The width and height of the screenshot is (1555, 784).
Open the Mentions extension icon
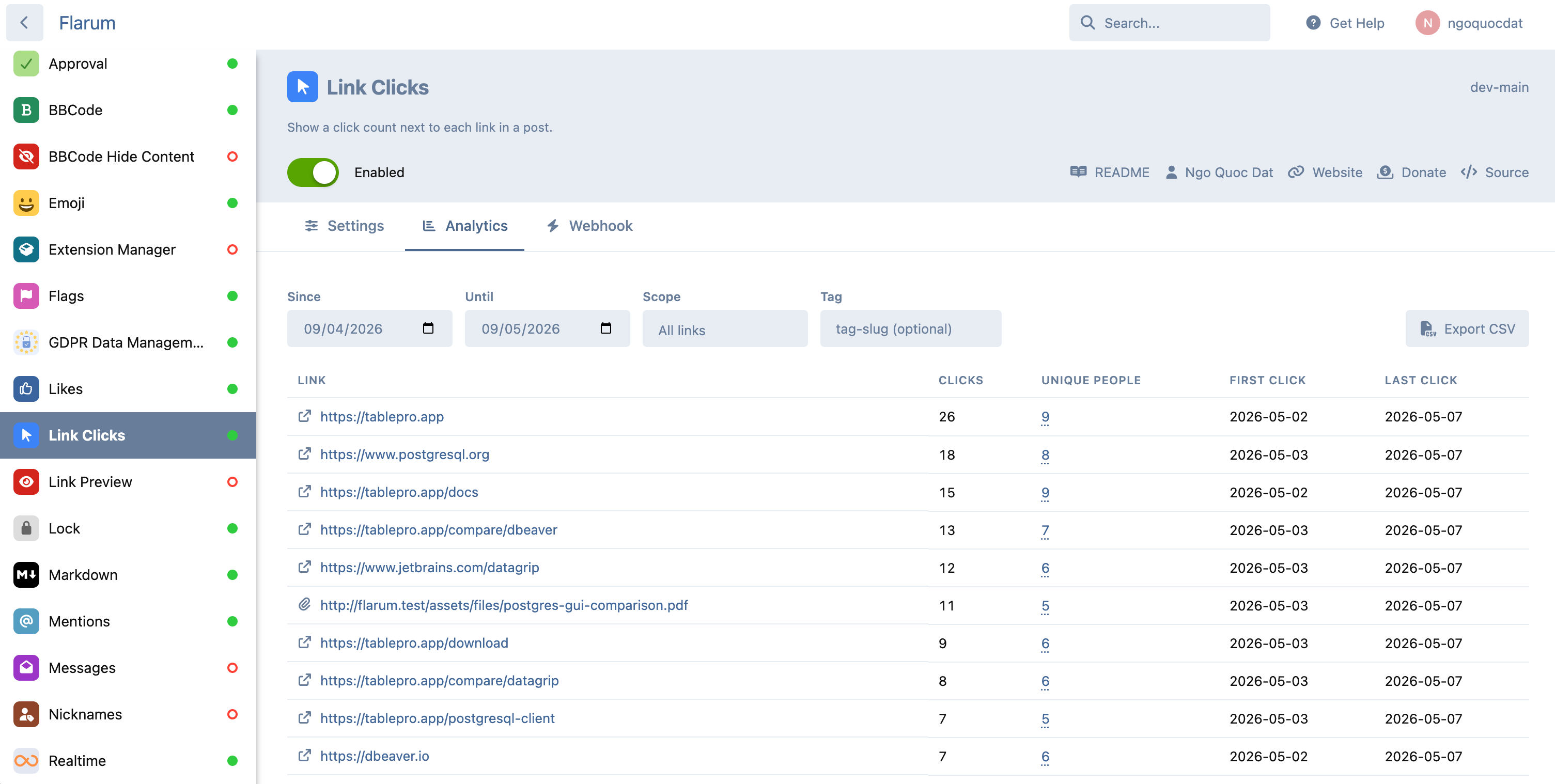[26, 621]
